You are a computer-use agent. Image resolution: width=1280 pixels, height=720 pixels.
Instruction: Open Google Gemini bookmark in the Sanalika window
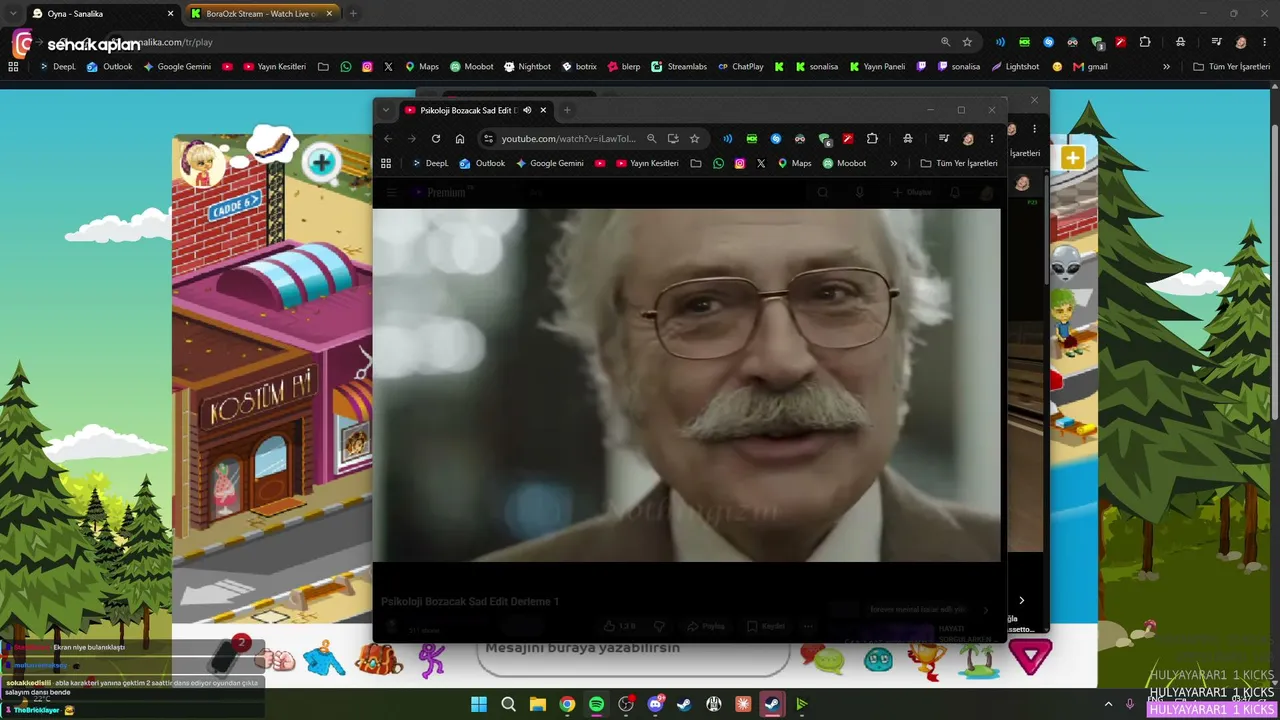(177, 67)
